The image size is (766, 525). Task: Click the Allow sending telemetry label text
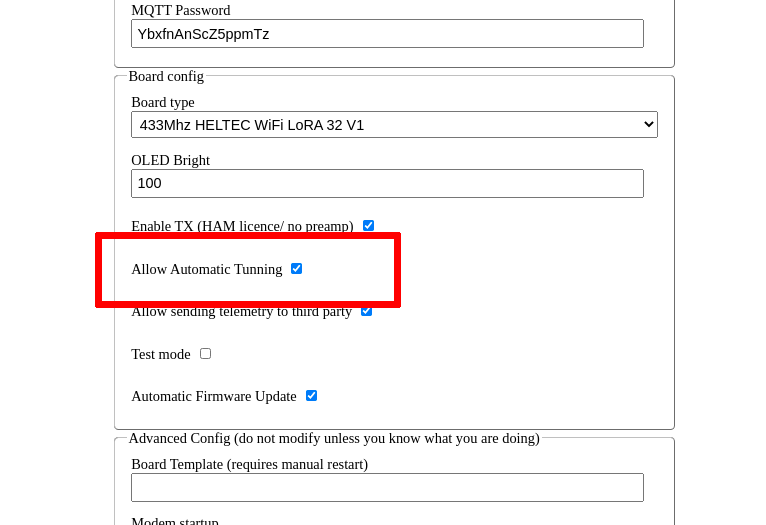[x=241, y=312]
